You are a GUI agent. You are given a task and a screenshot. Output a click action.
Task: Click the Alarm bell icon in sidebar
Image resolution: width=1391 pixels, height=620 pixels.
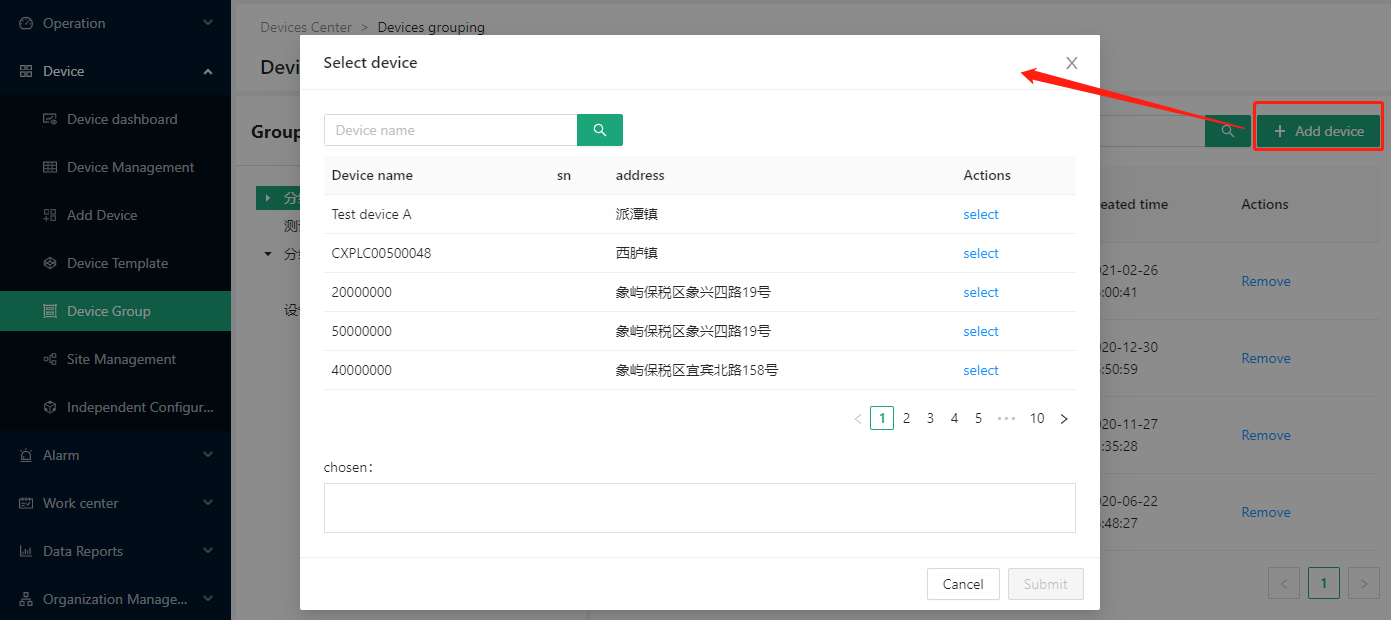click(26, 455)
